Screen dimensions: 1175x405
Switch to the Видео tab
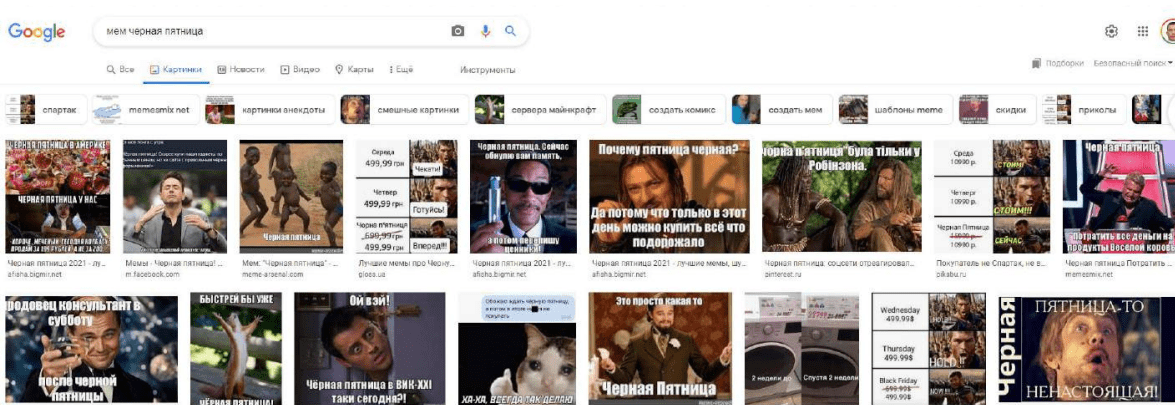click(x=300, y=70)
